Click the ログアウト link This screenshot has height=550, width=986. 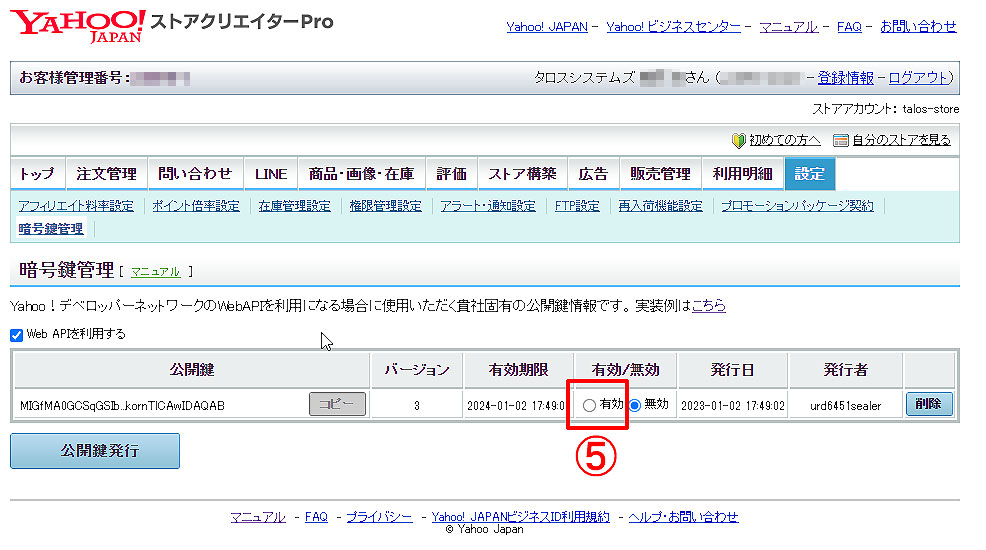click(x=918, y=78)
